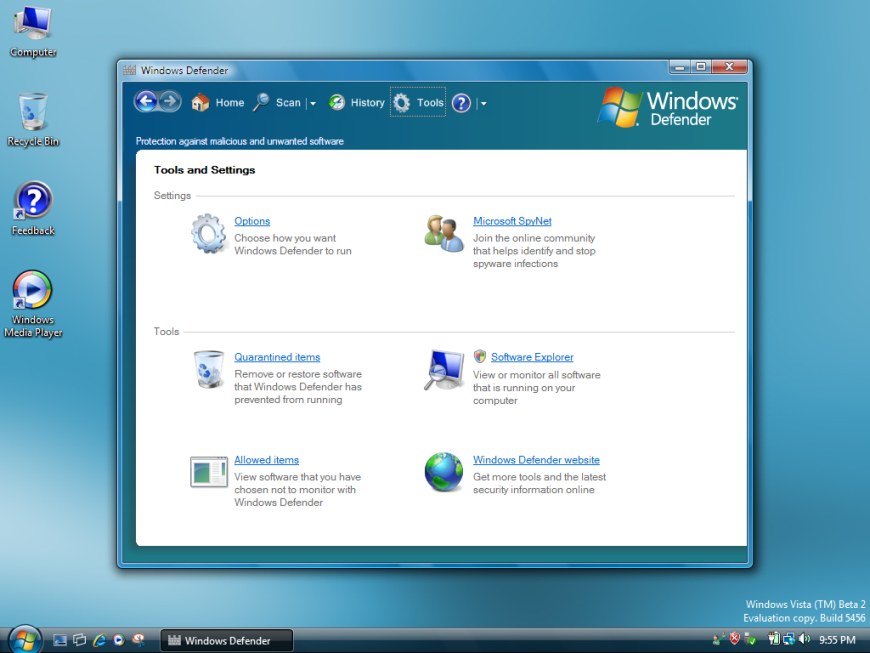This screenshot has height=653, width=870.
Task: Open History in the toolbar
Action: tap(357, 103)
